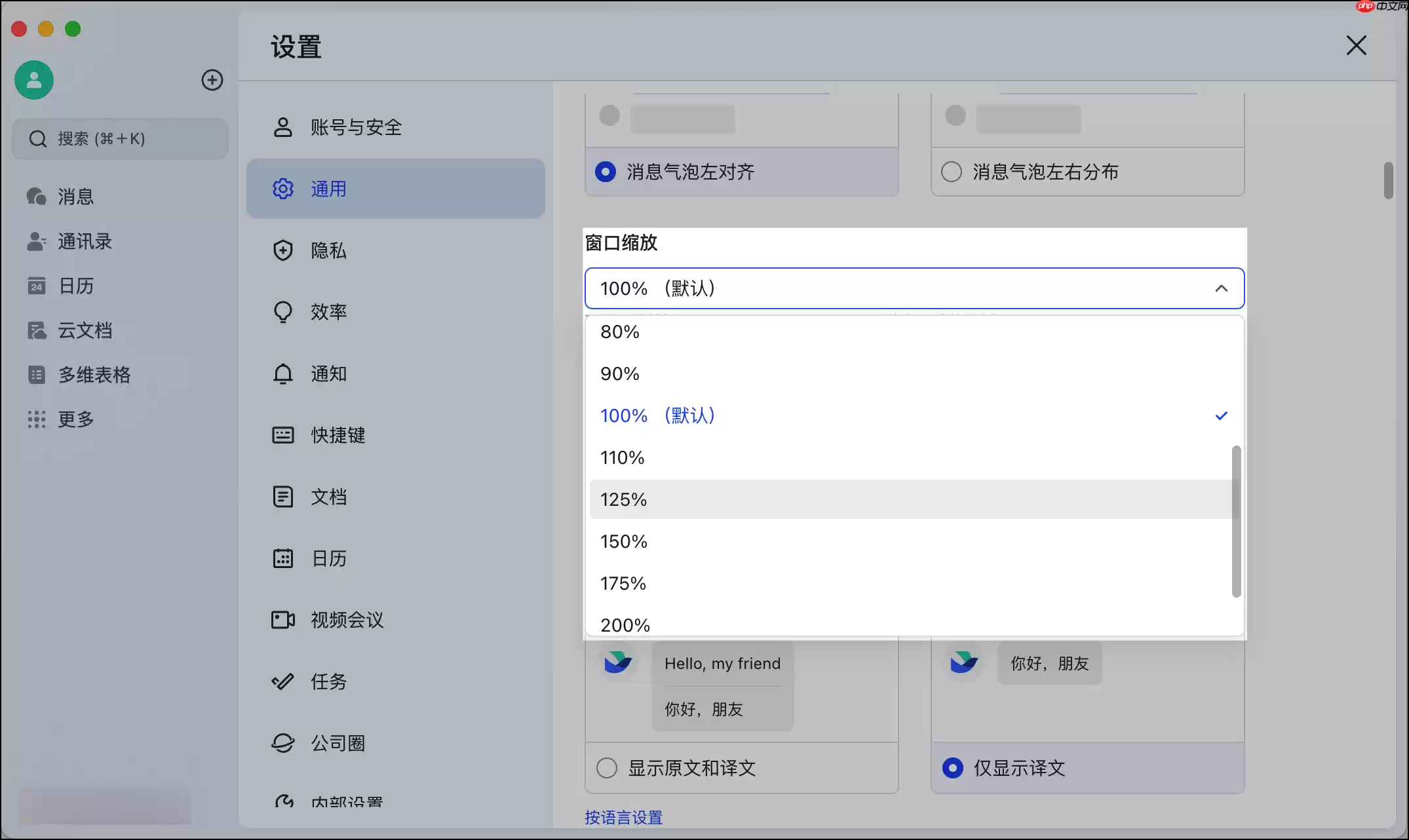Select the 云文档 cloud docs icon
Image resolution: width=1409 pixels, height=840 pixels.
click(x=84, y=330)
